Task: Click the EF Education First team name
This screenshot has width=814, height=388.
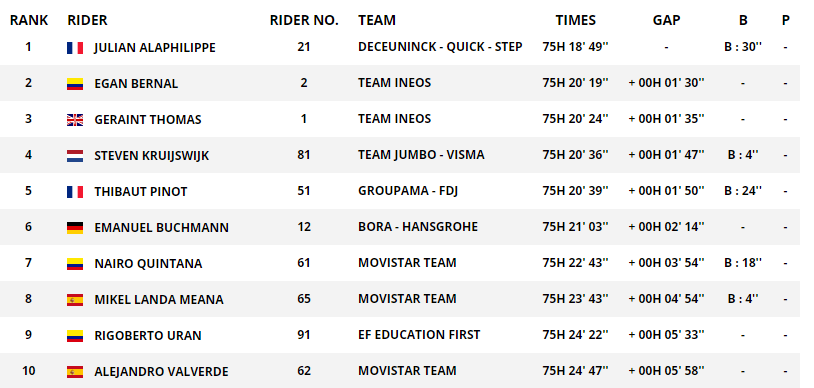Action: (419, 335)
